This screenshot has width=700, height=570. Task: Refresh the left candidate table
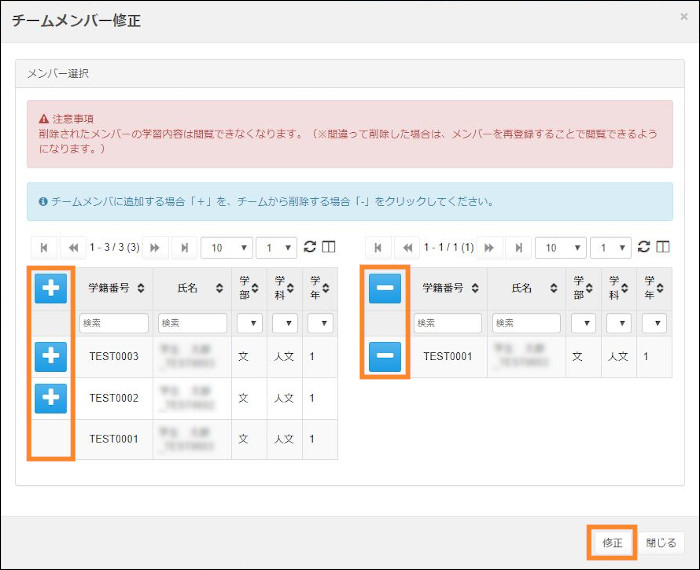(310, 247)
